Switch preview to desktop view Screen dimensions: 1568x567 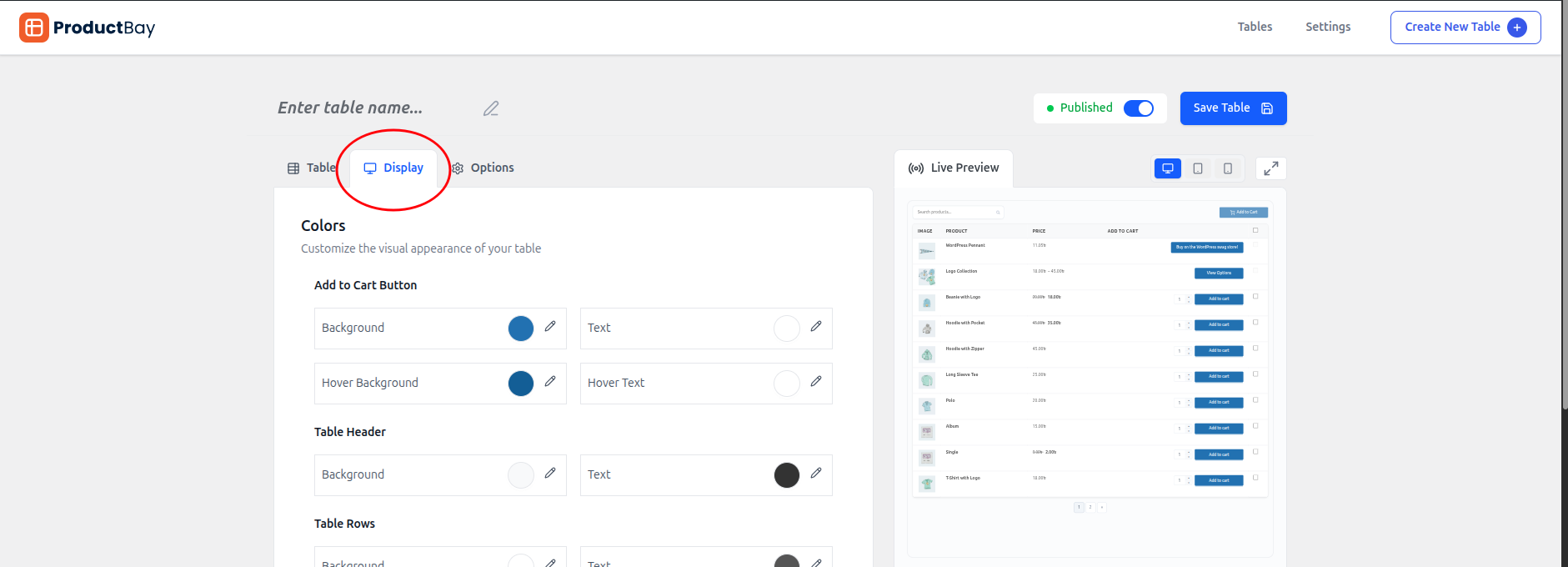tap(1168, 168)
